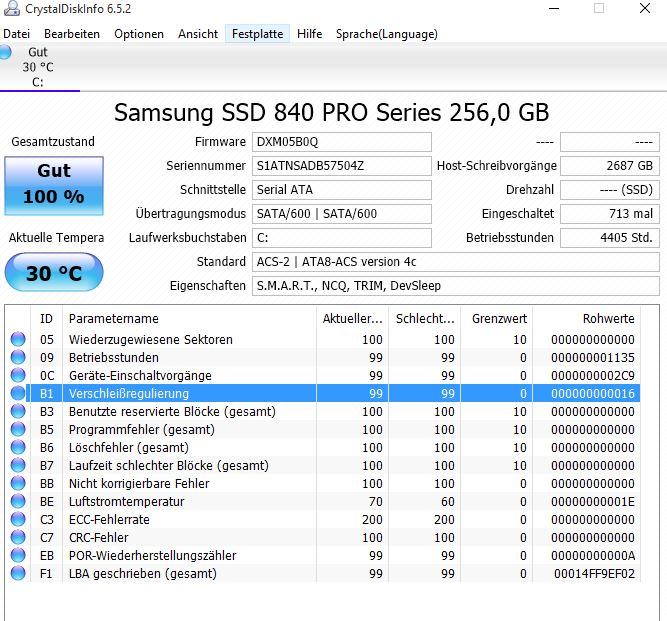Click the Seriennummer field S1ATNSADB57504Z
The image size is (667, 621).
[342, 165]
